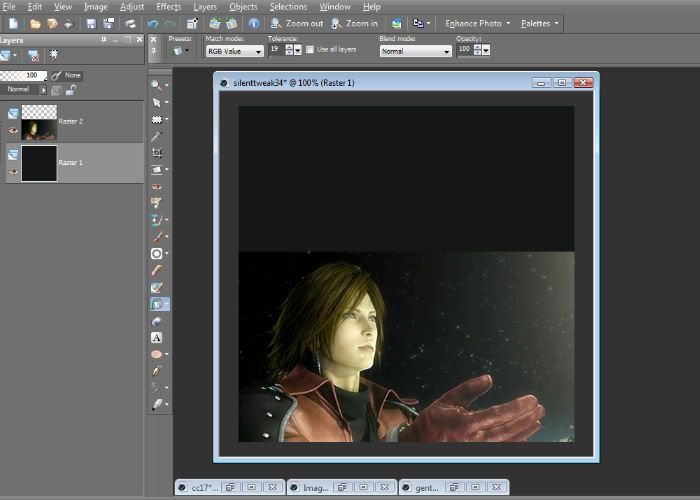This screenshot has width=700, height=500.
Task: Select the Red Eye tool
Action: pyautogui.click(x=156, y=187)
